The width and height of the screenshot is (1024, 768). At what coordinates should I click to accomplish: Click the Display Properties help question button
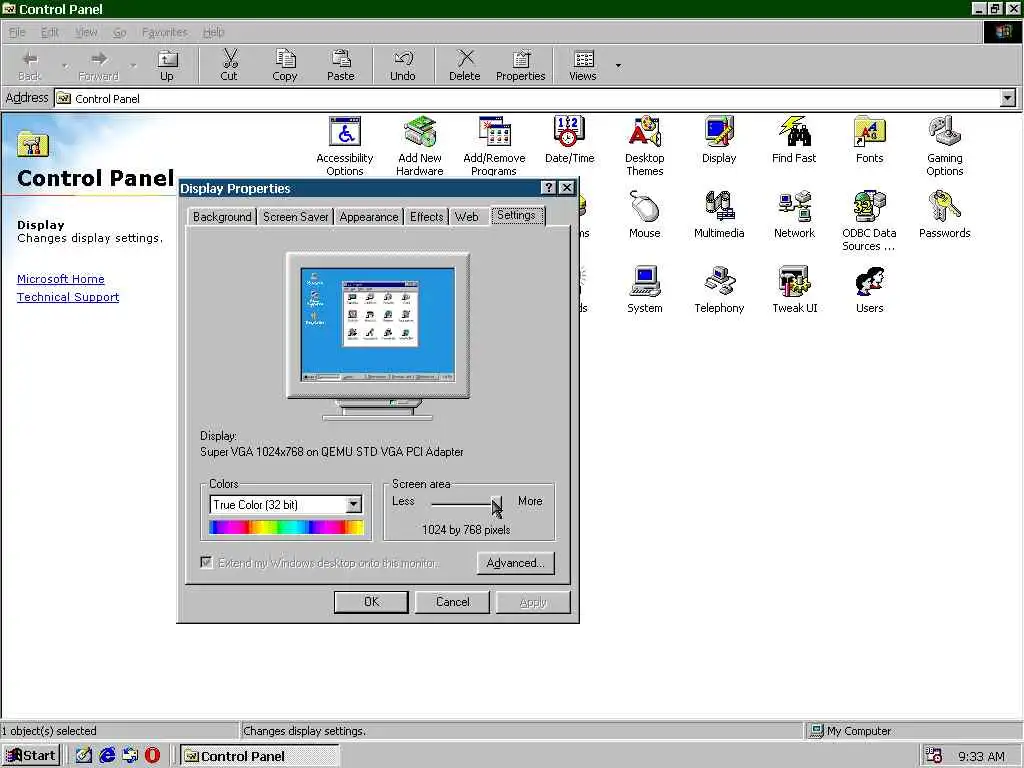[549, 188]
